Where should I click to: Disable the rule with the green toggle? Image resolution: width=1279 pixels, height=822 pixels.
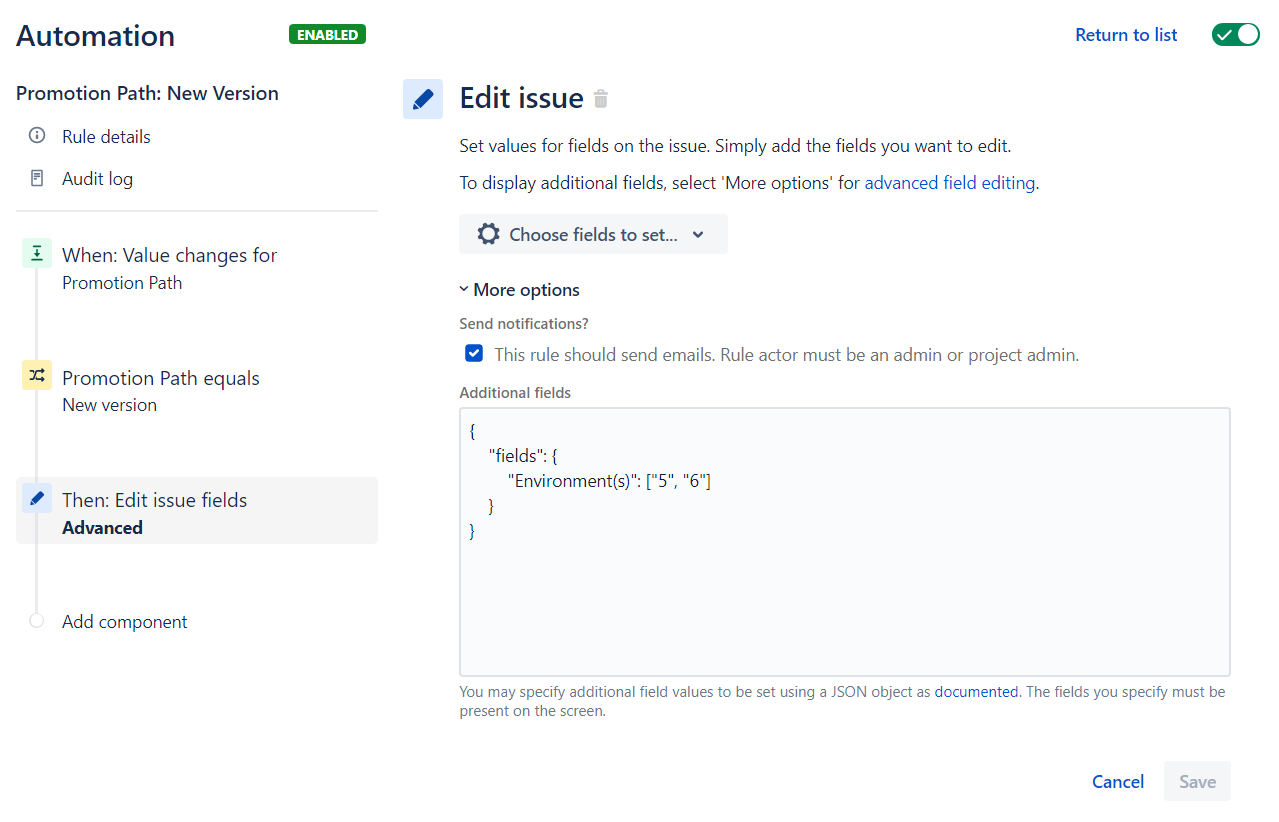click(x=1235, y=35)
